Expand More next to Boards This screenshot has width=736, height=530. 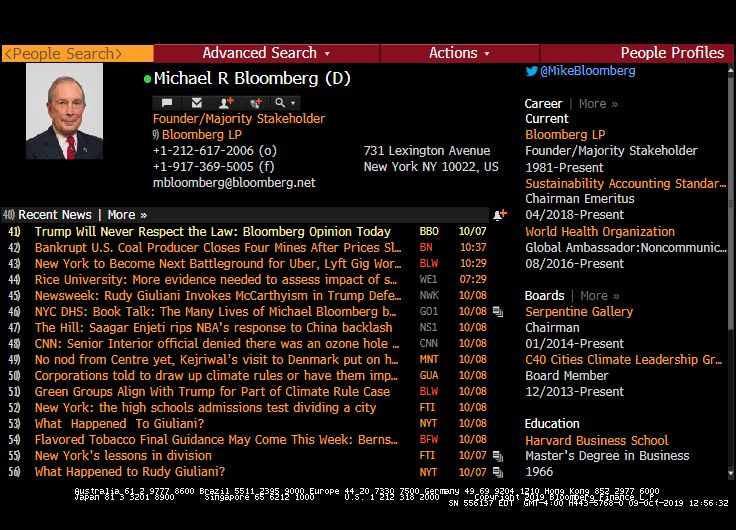[599, 296]
